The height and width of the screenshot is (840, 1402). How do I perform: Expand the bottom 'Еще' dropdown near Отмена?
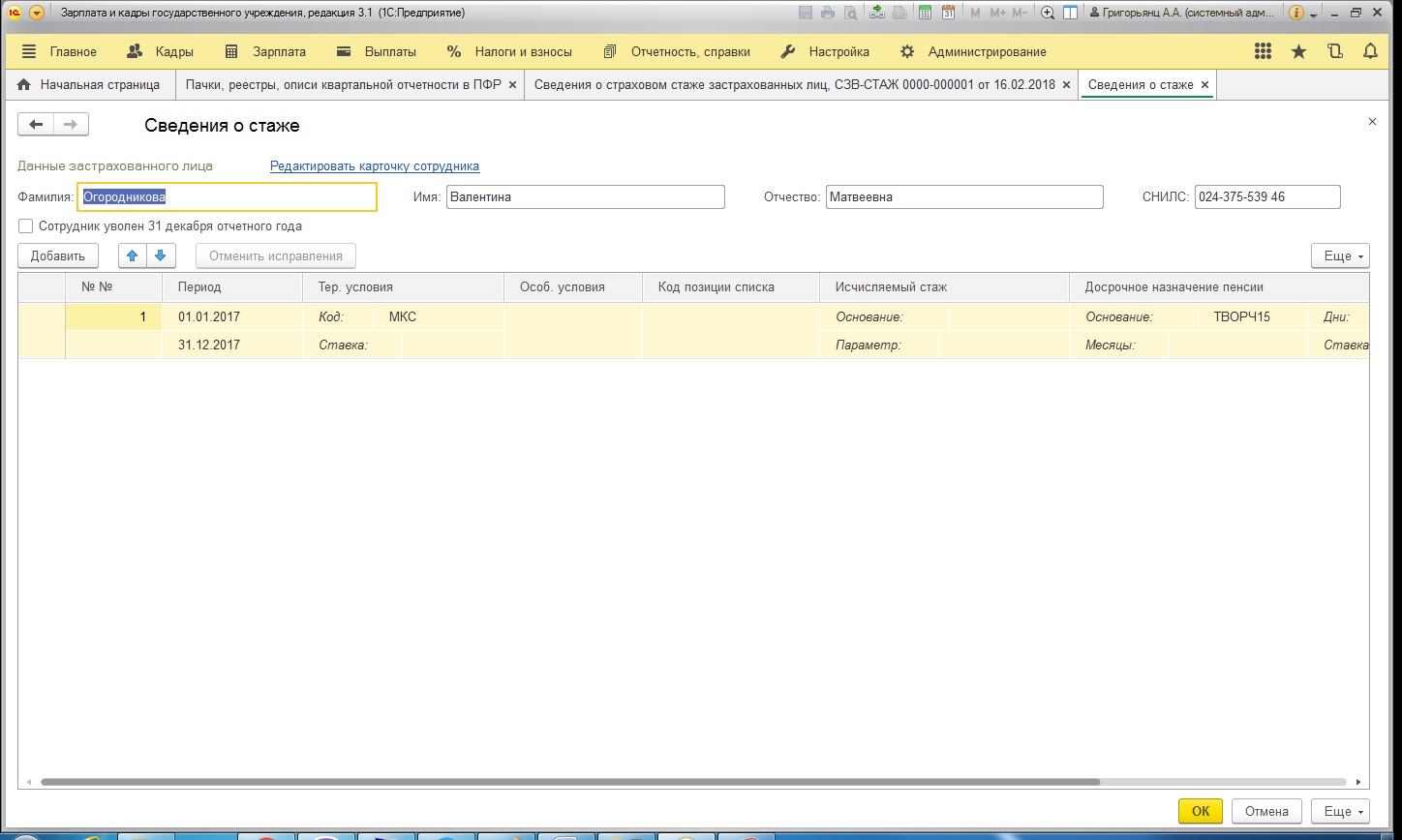pos(1339,812)
